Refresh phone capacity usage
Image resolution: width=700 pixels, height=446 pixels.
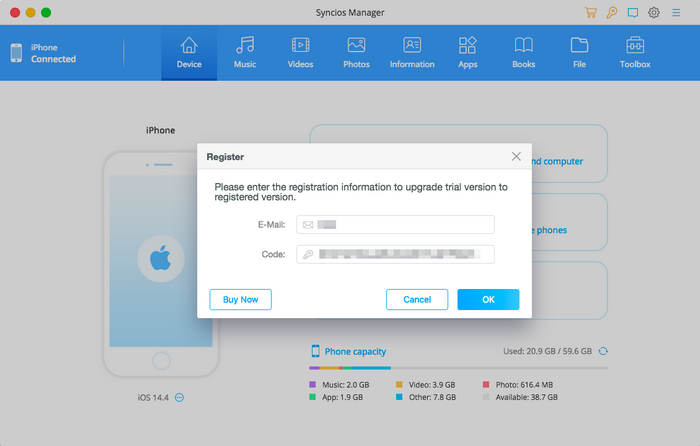coord(603,351)
